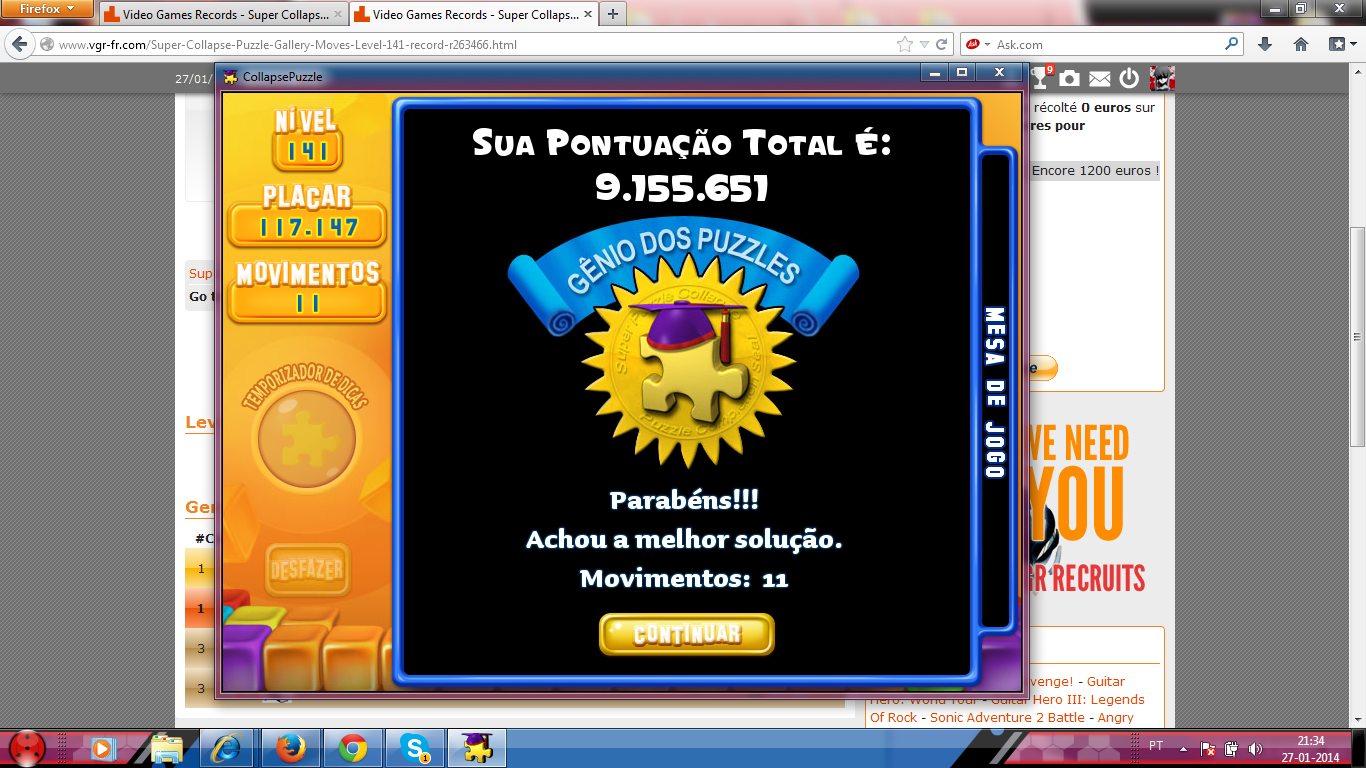
Task: Expand the URL history dropdown arrow
Action: [925, 45]
